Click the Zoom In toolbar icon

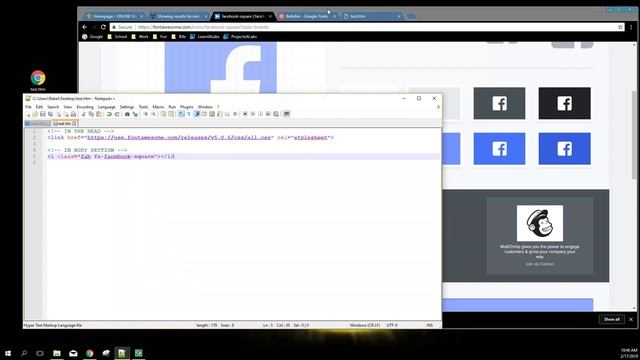coord(146,114)
